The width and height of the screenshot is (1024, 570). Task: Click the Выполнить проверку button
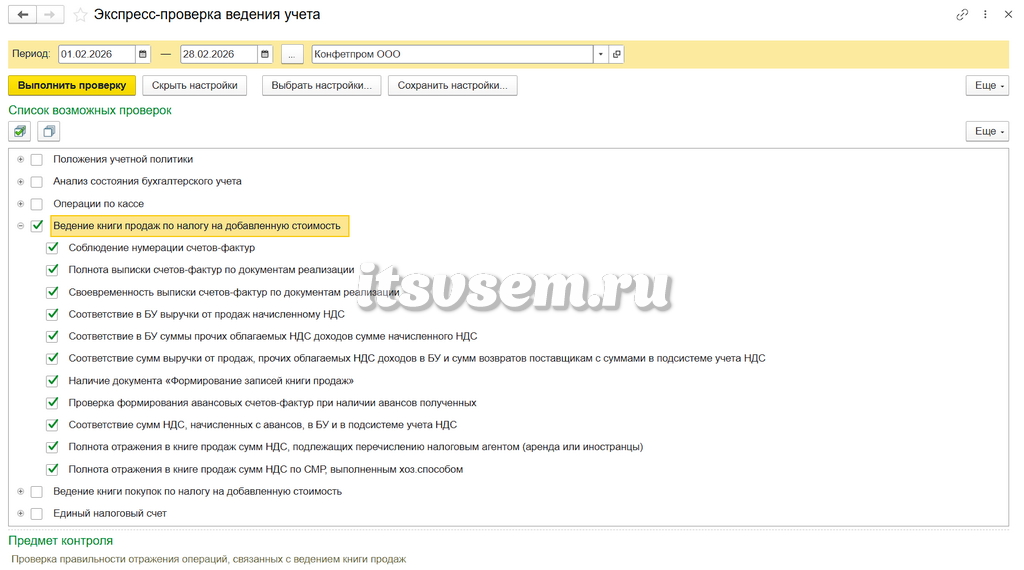tap(72, 86)
